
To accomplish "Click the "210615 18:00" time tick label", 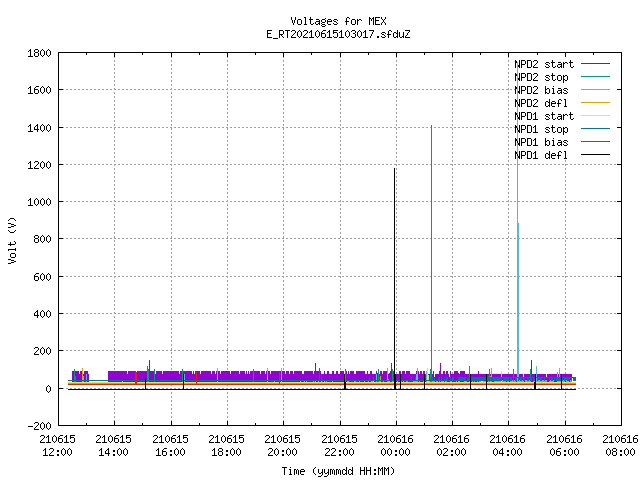I will (x=227, y=446).
